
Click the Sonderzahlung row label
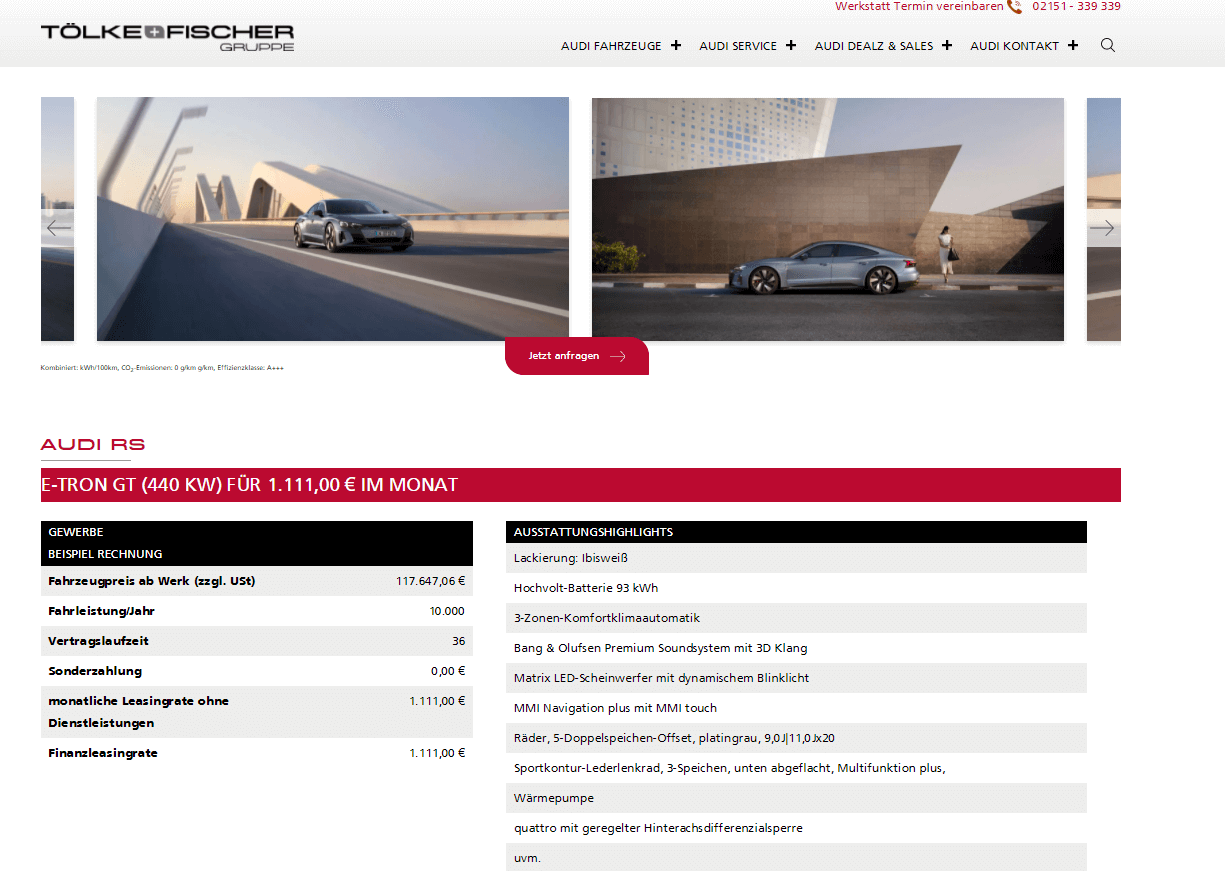click(x=95, y=671)
